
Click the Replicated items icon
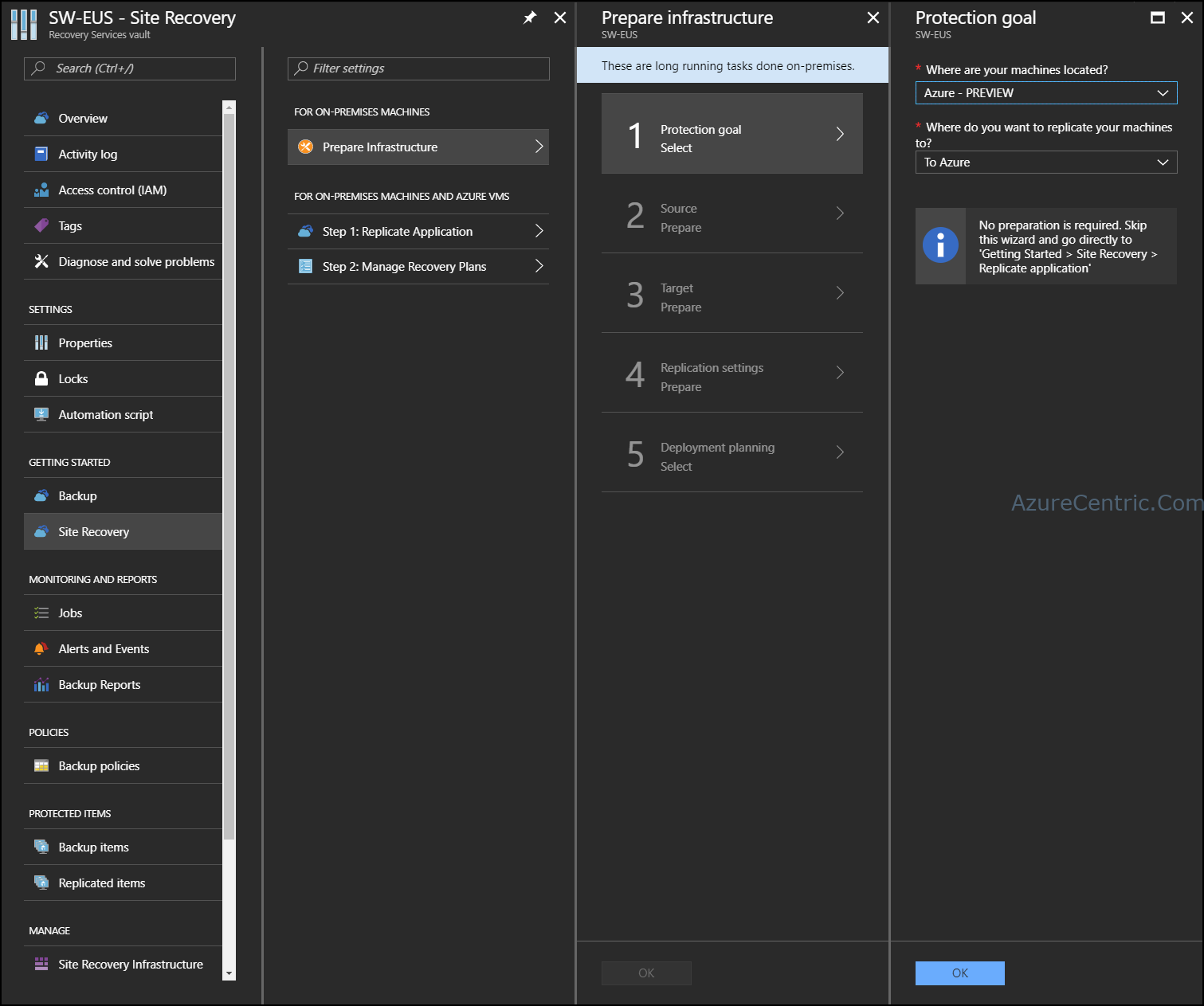tap(41, 883)
